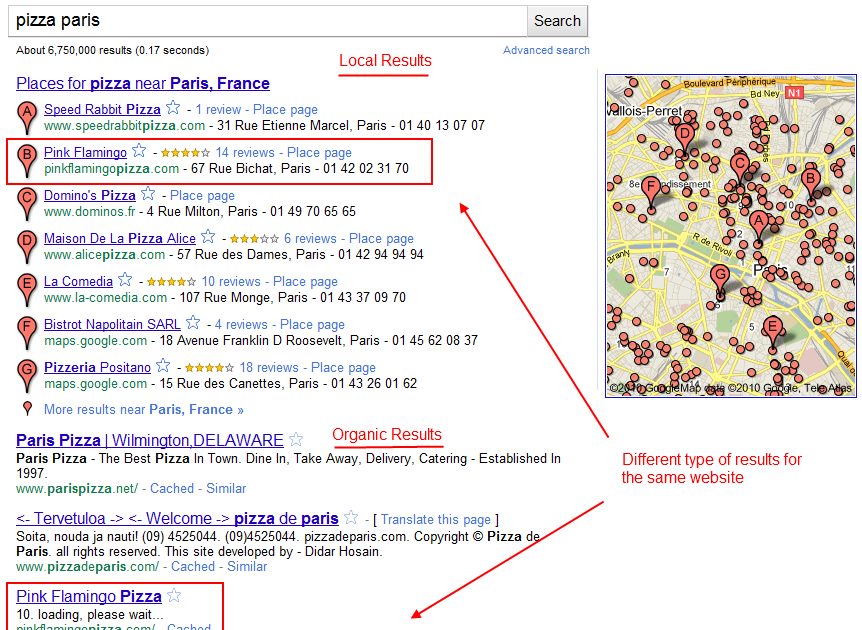Star the Pink Flamingo local result
This screenshot has height=630, width=862.
140,150
